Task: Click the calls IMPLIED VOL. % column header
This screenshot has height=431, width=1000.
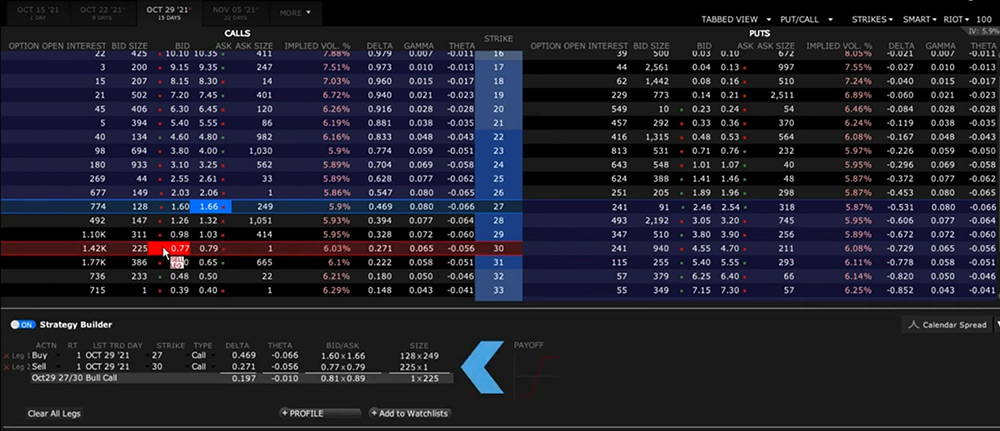Action: tap(318, 46)
